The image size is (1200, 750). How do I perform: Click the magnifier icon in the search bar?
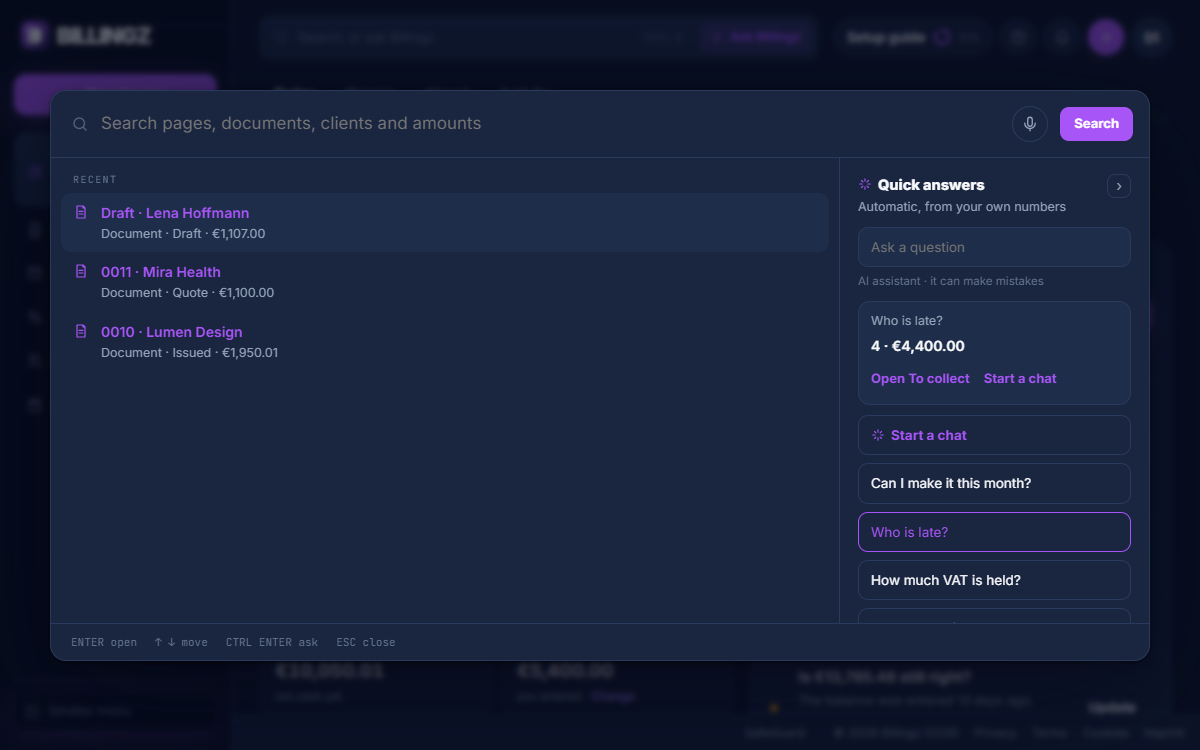tap(80, 124)
